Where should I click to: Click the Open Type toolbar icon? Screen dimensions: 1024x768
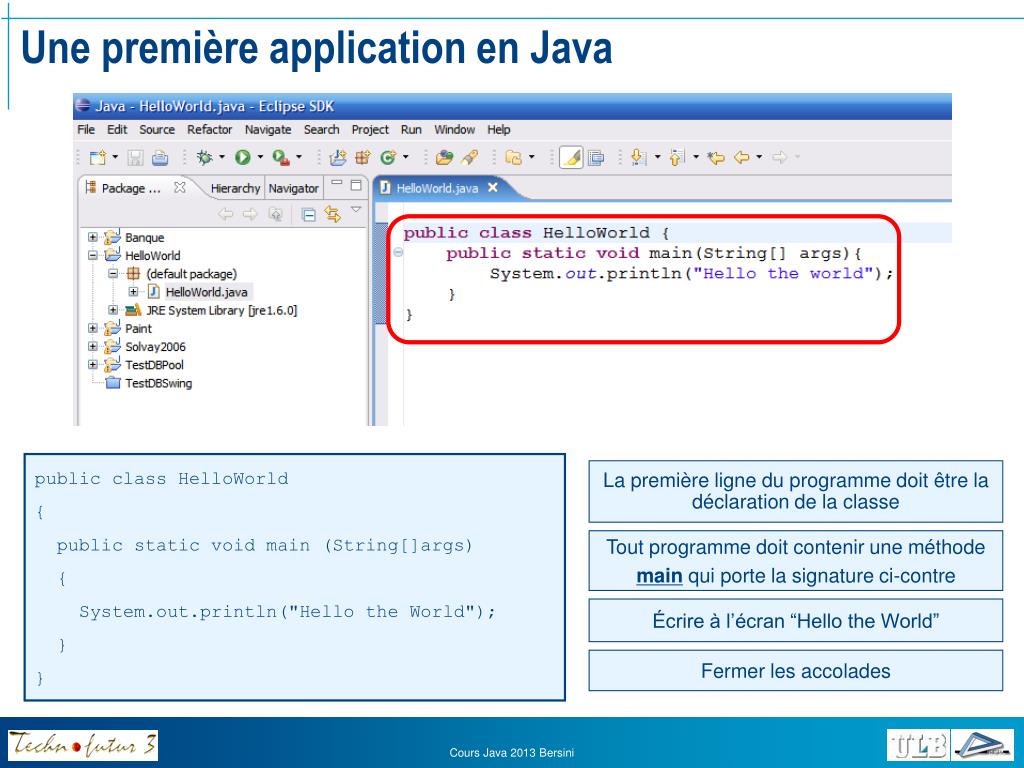[x=444, y=157]
